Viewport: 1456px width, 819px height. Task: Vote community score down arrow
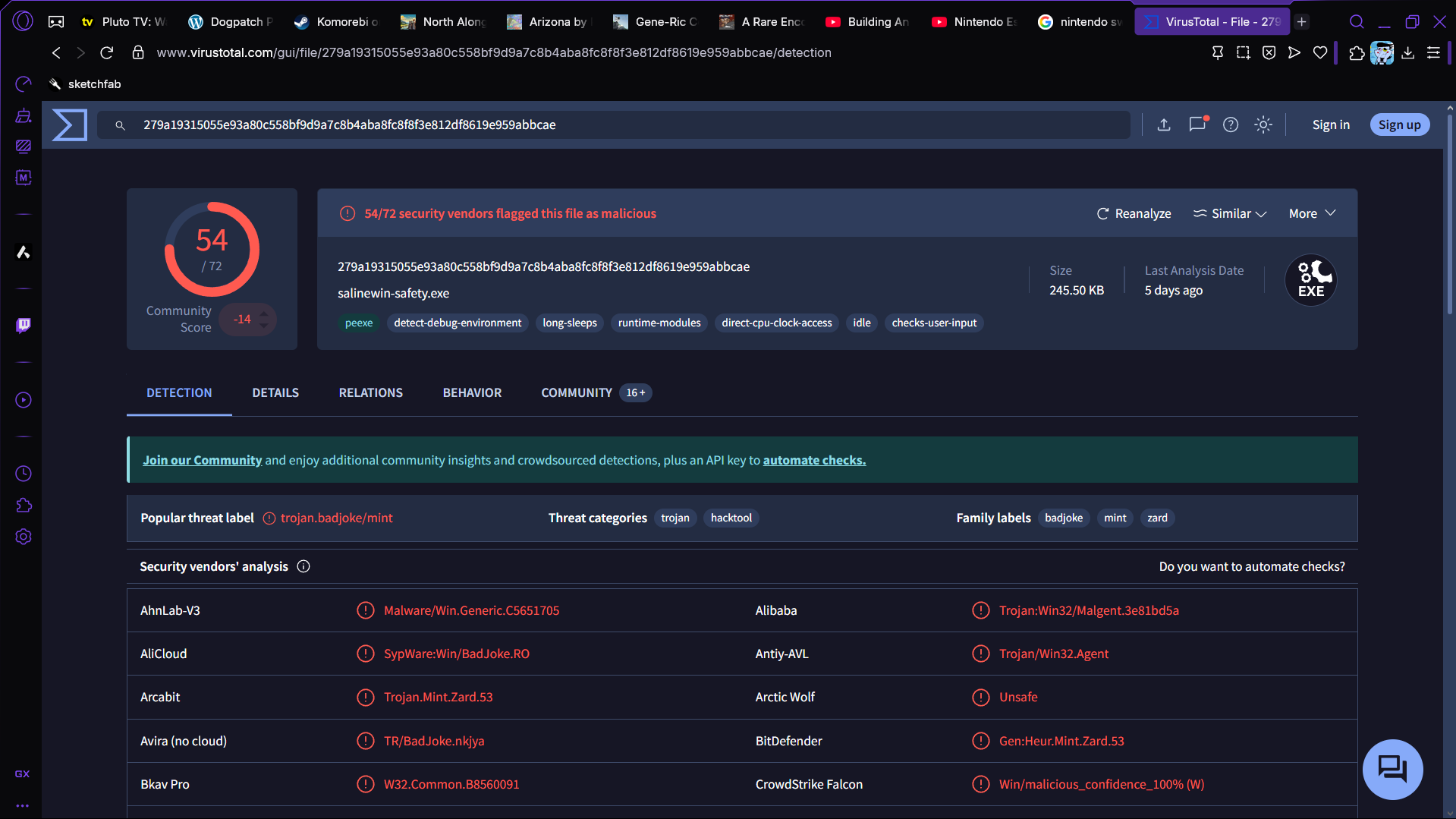tap(264, 325)
